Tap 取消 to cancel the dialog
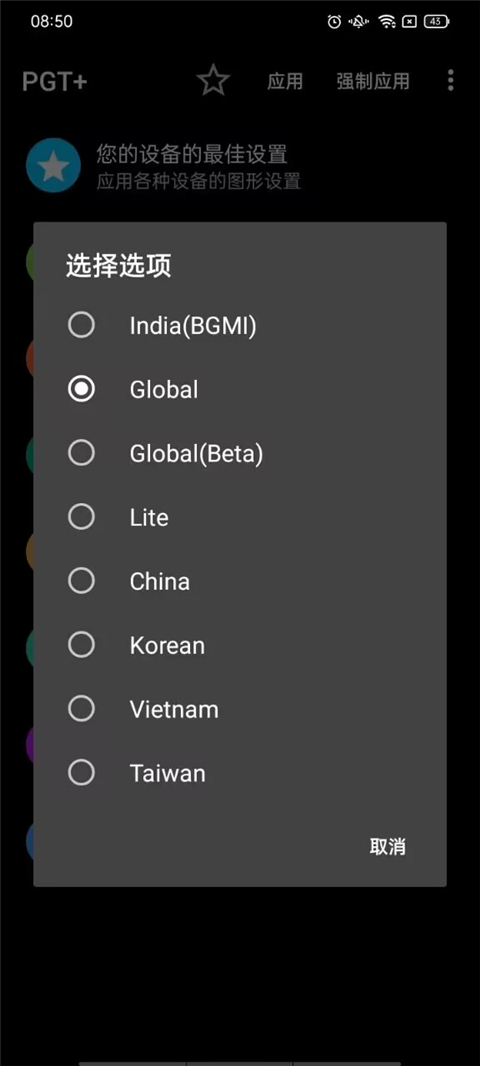This screenshot has width=480, height=1066. 388,846
